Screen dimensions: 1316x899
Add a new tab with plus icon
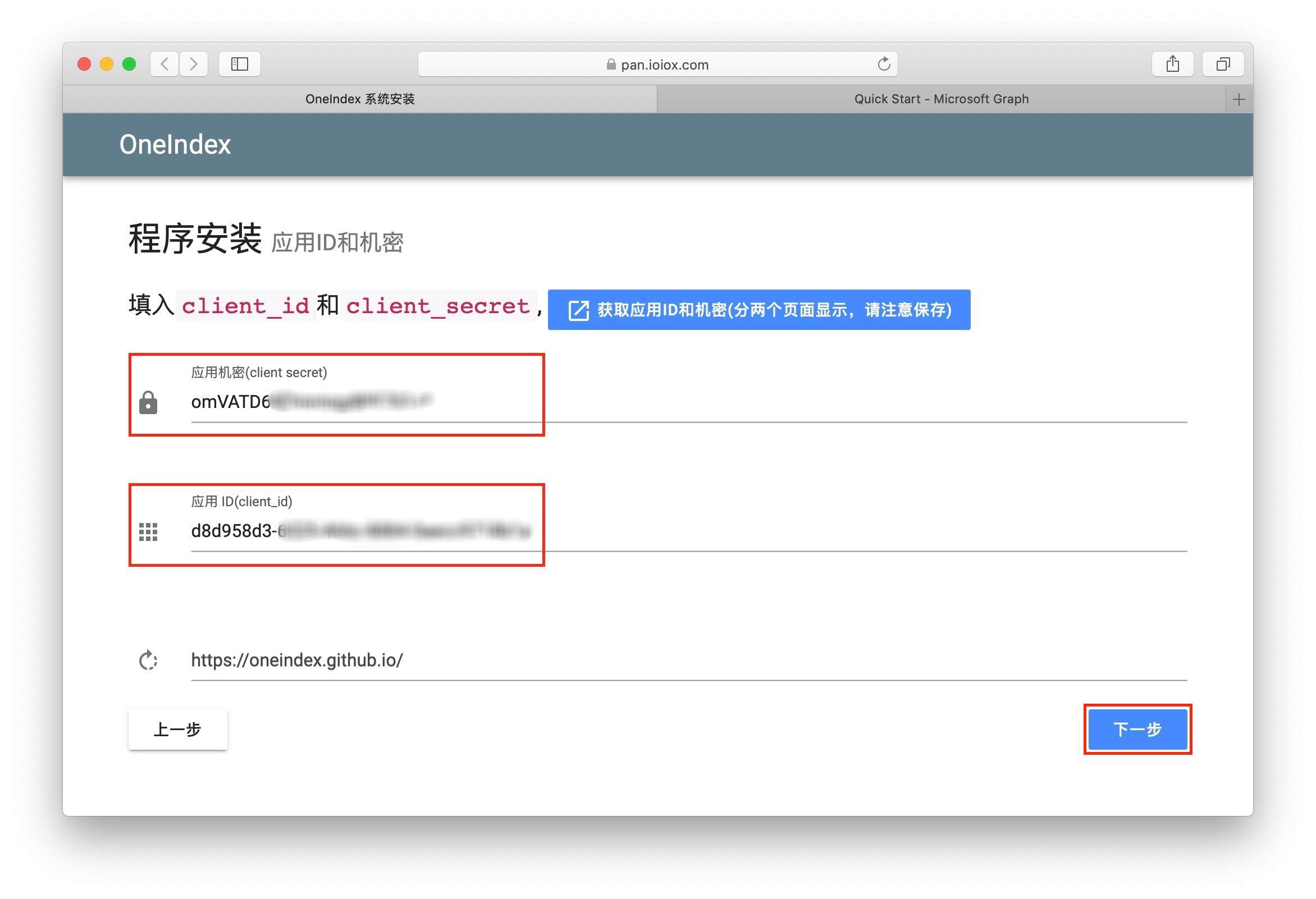click(x=1239, y=100)
